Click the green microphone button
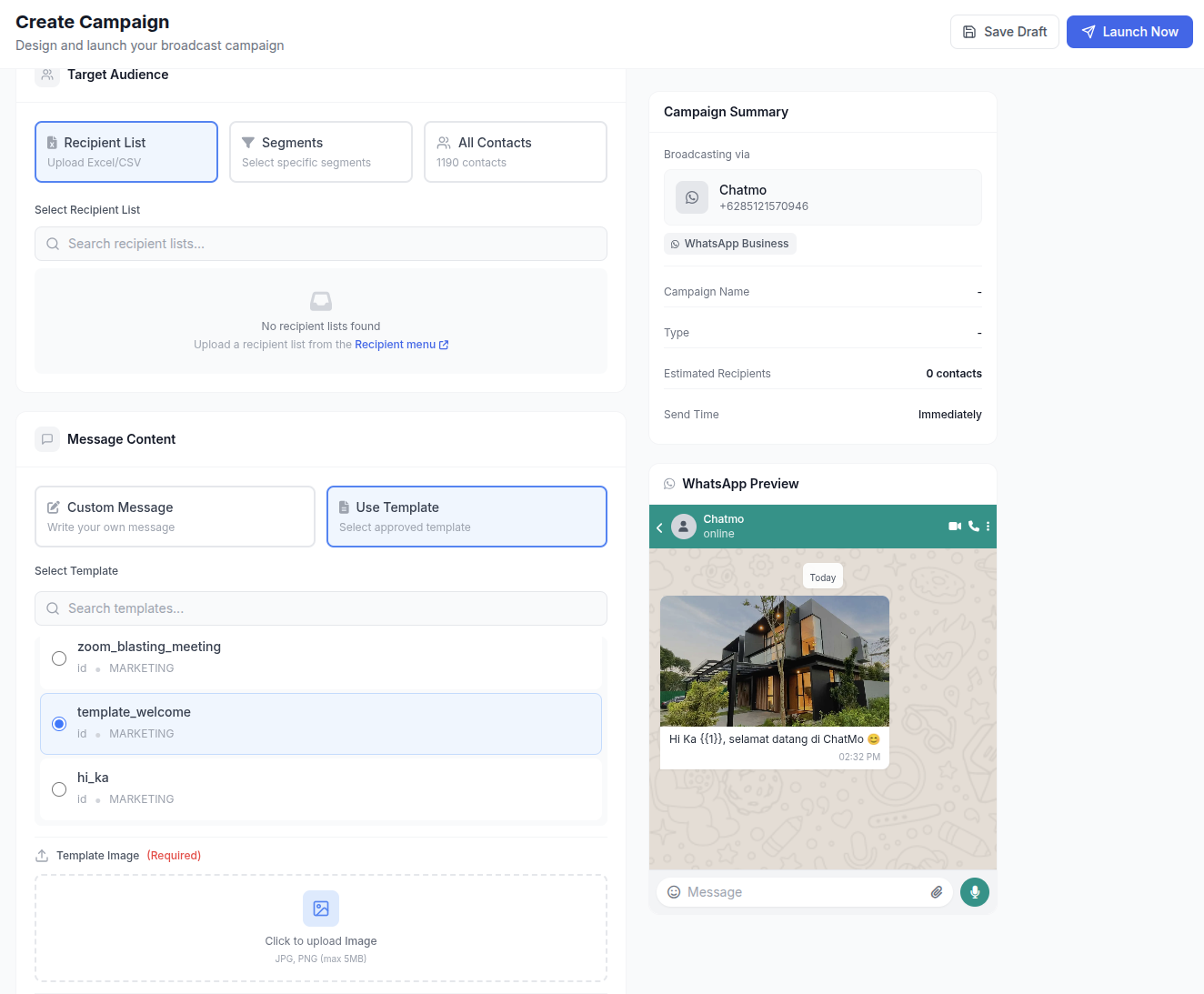 [975, 892]
